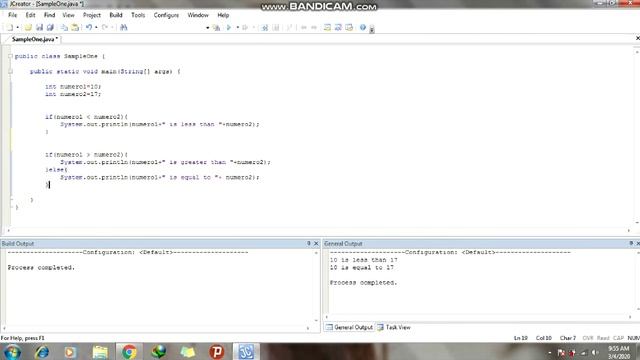Open the Run dropdown arrow
This screenshot has width=640, height=360.
point(238,27)
